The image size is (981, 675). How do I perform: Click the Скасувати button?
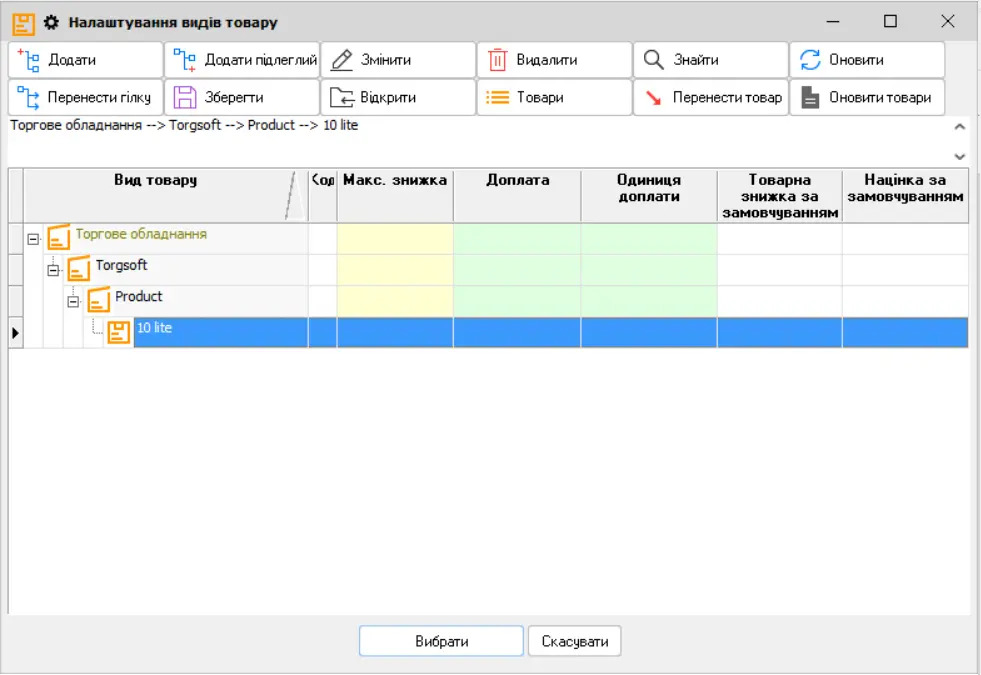click(x=575, y=641)
